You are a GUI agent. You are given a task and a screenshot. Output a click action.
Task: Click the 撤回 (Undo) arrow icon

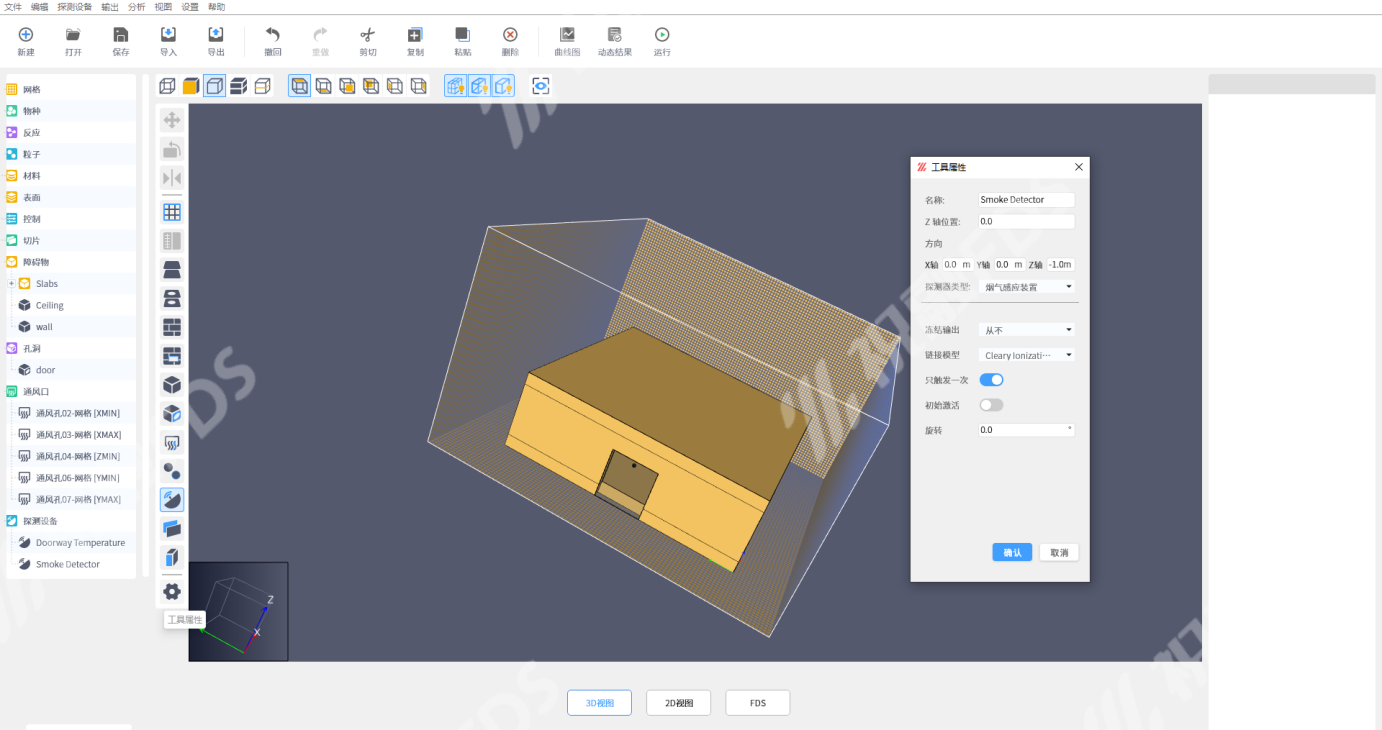(x=273, y=35)
